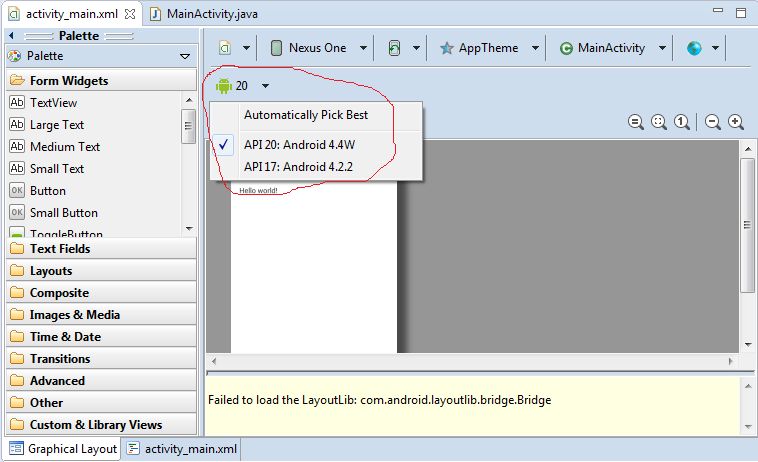758x462 pixels.
Task: Expand the Images & Media category
Action: tap(102, 315)
